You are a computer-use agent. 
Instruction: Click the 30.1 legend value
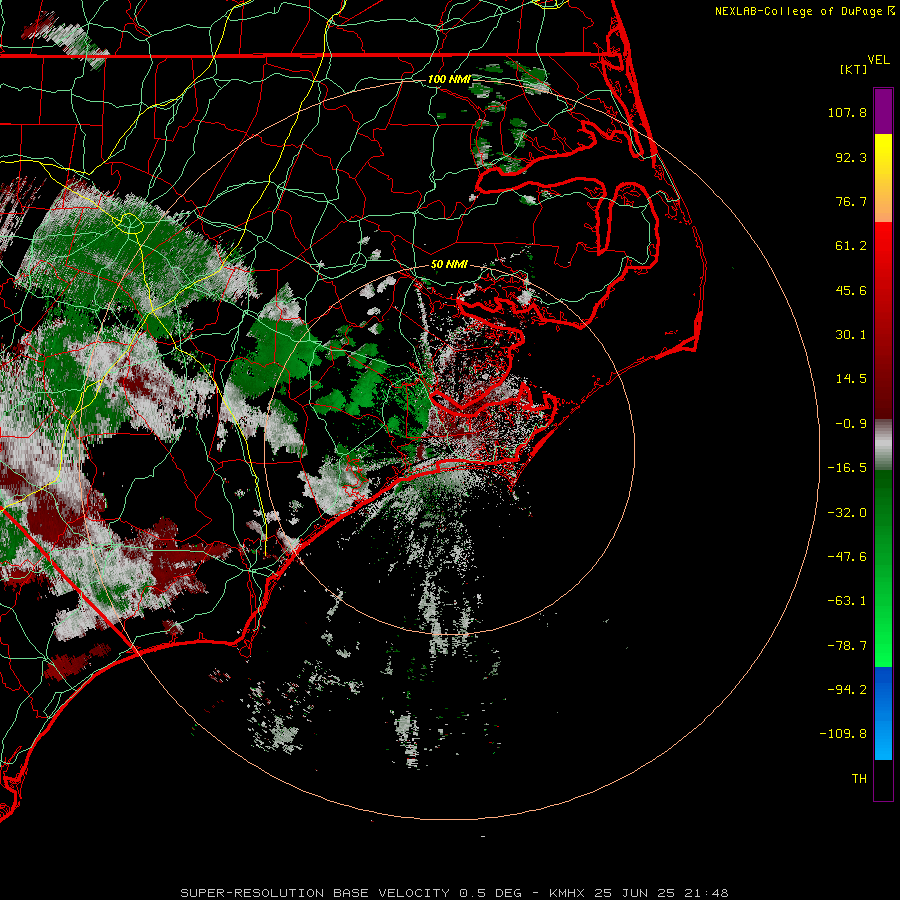click(851, 335)
